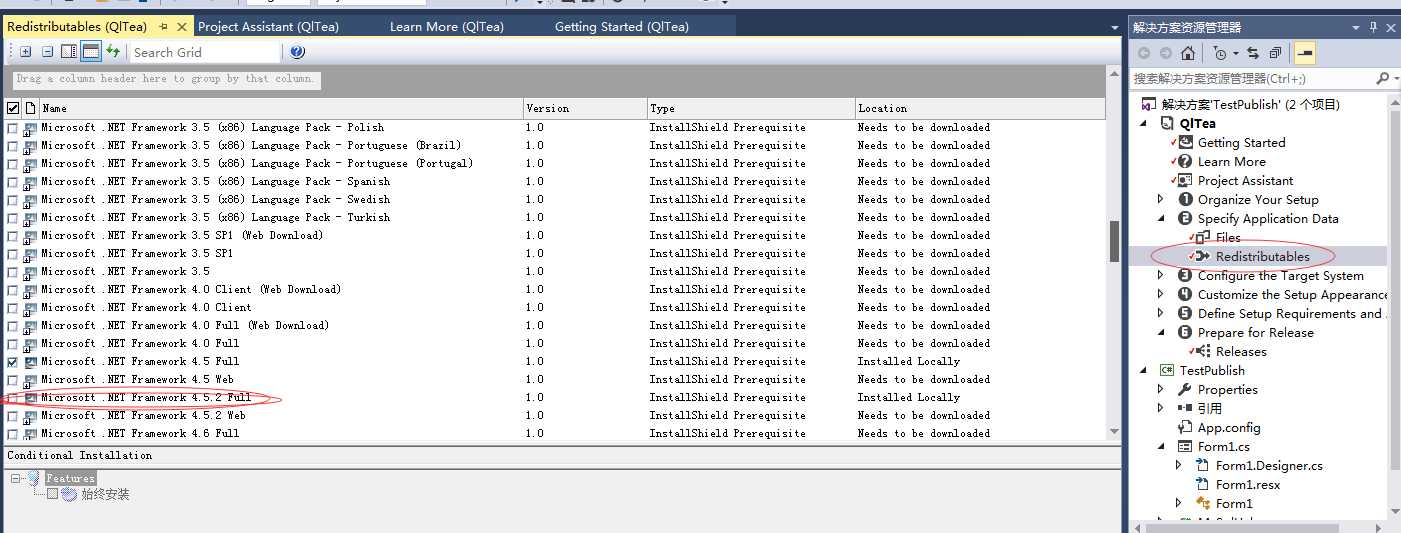Viewport: 1401px width, 533px height.
Task: Check .NET Framework 4.5 Web checkbox
Action: (13, 379)
